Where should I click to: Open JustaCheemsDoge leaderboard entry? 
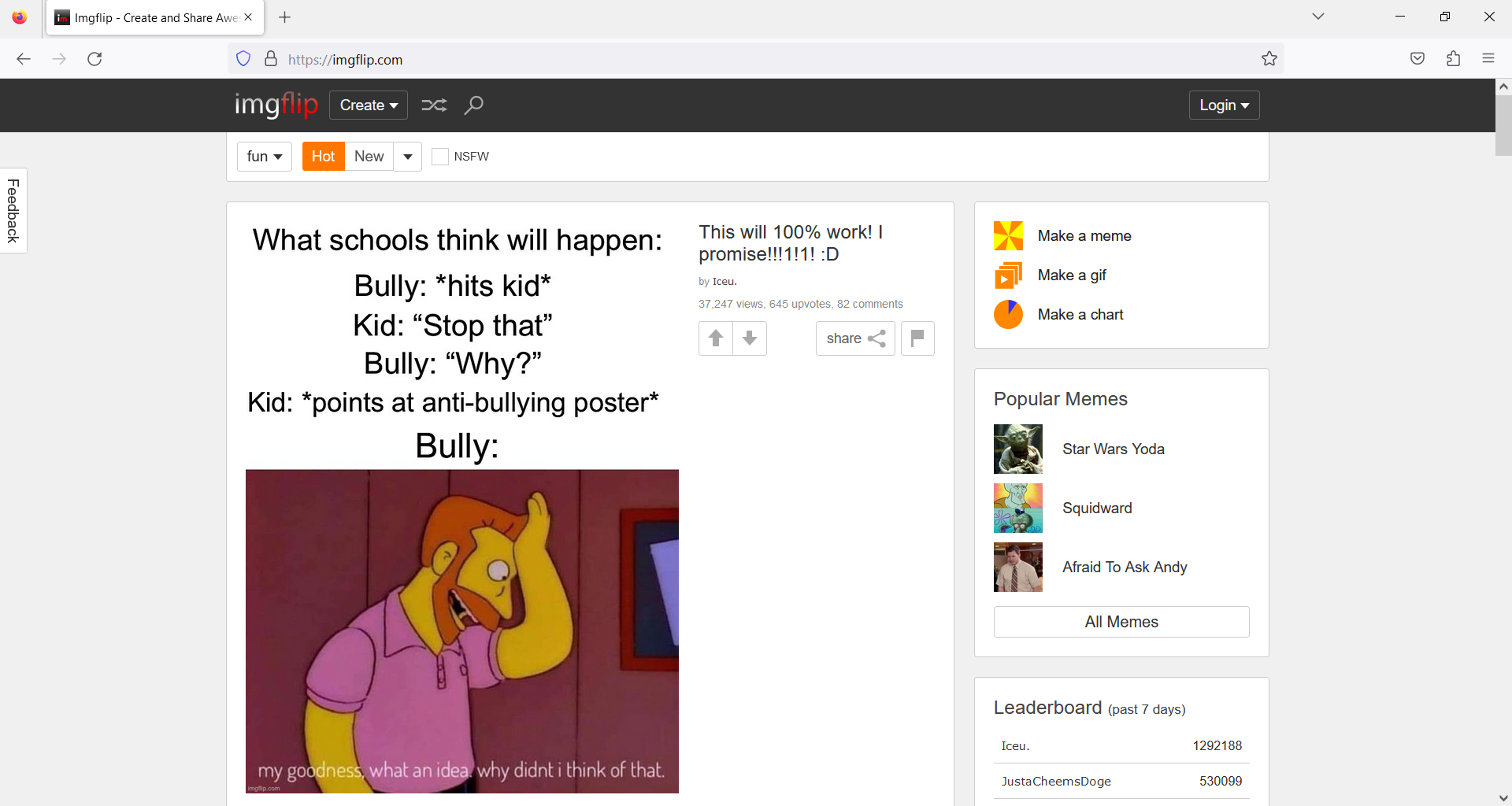[x=1056, y=782]
